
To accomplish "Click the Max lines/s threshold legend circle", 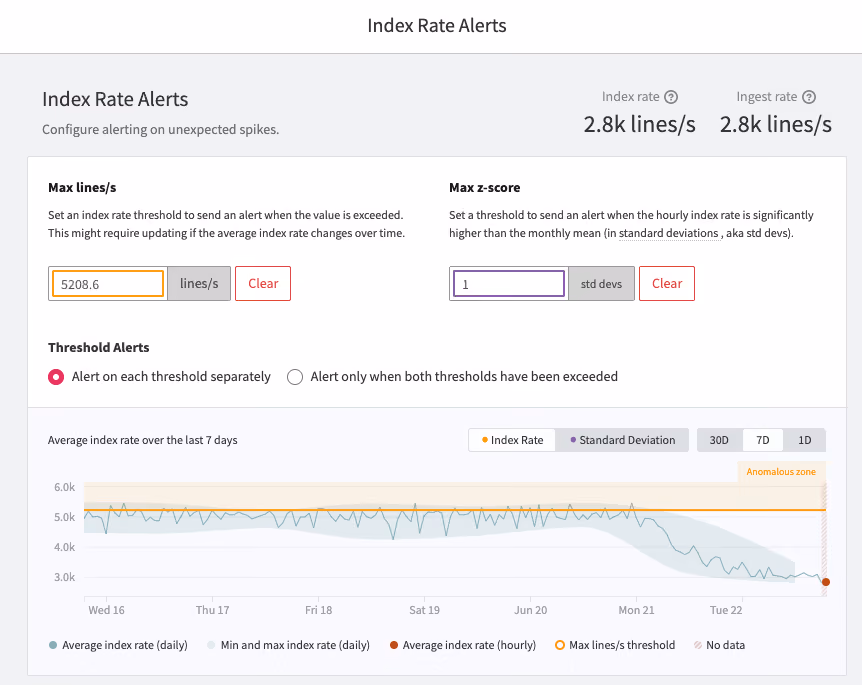I will pos(560,645).
